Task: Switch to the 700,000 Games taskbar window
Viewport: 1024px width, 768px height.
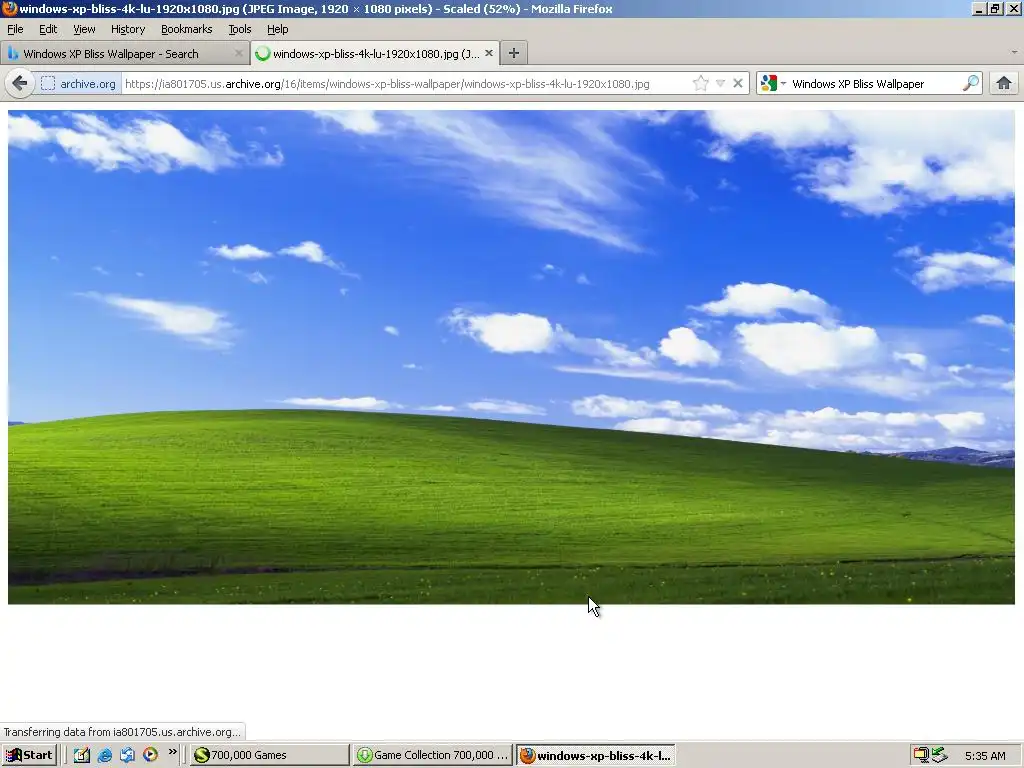Action: pyautogui.click(x=270, y=755)
